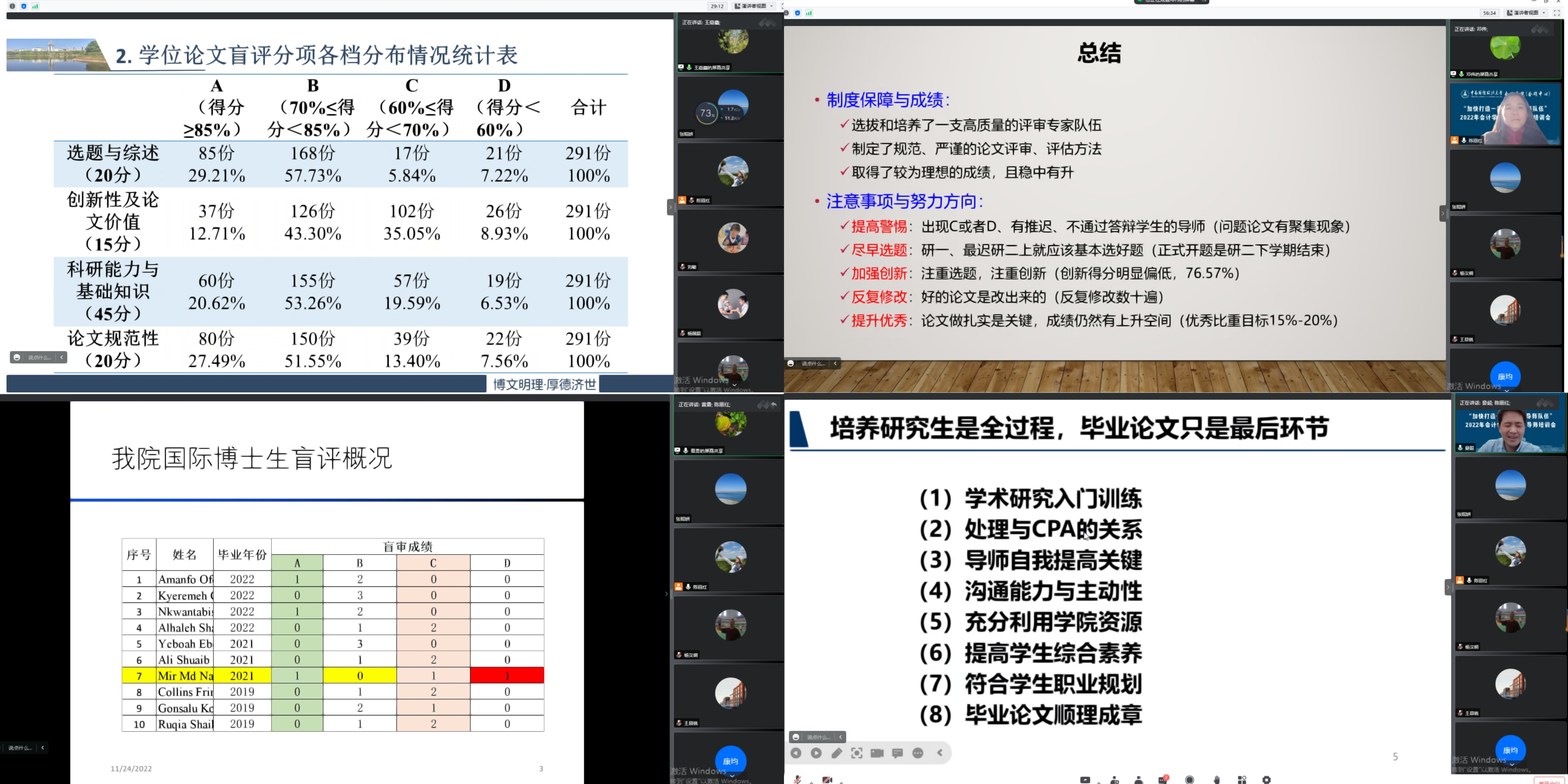Collapse the slide toolbar with left chevron
This screenshot has width=1568, height=784.
tap(940, 753)
